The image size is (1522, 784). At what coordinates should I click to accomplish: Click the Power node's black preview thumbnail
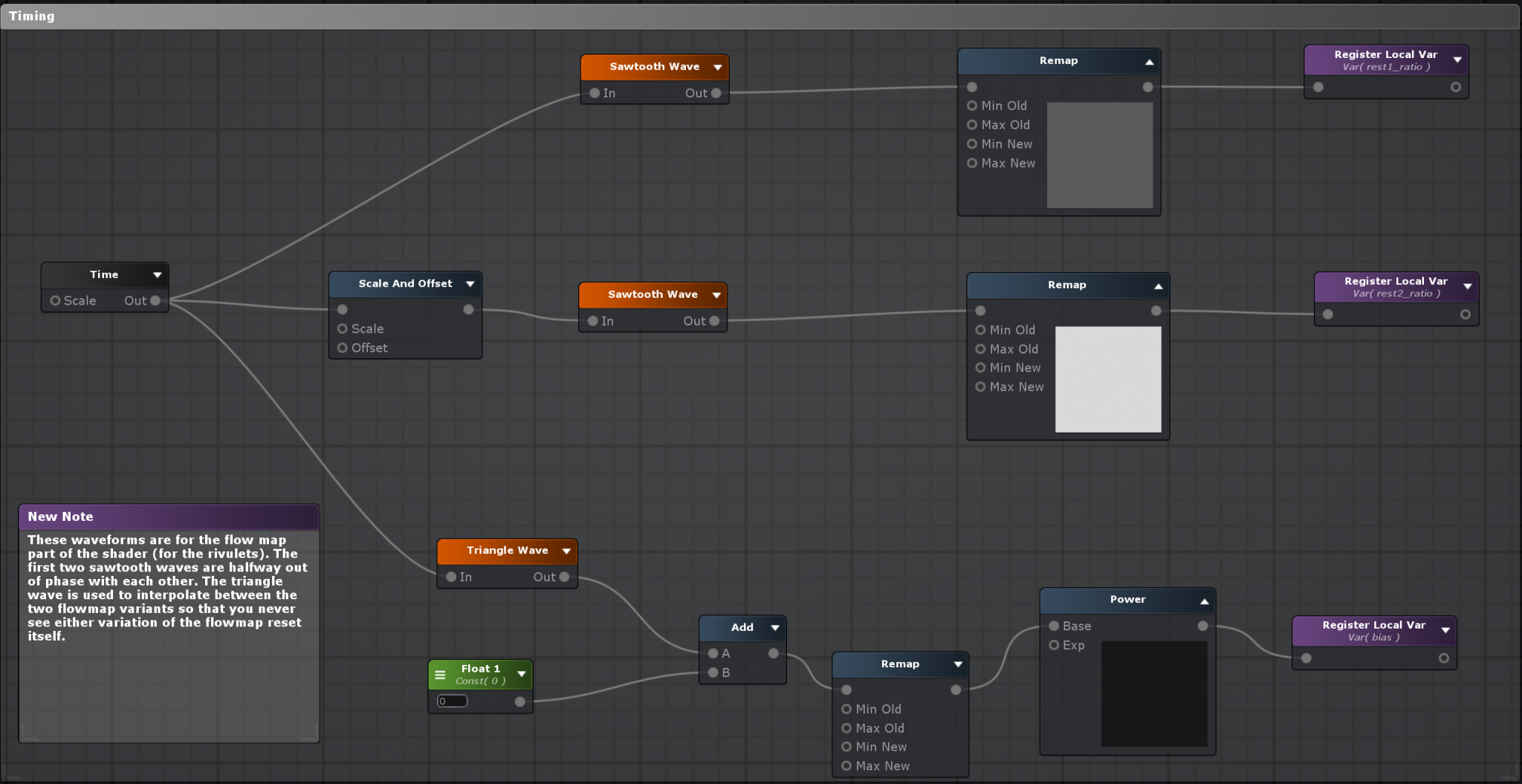point(1153,694)
